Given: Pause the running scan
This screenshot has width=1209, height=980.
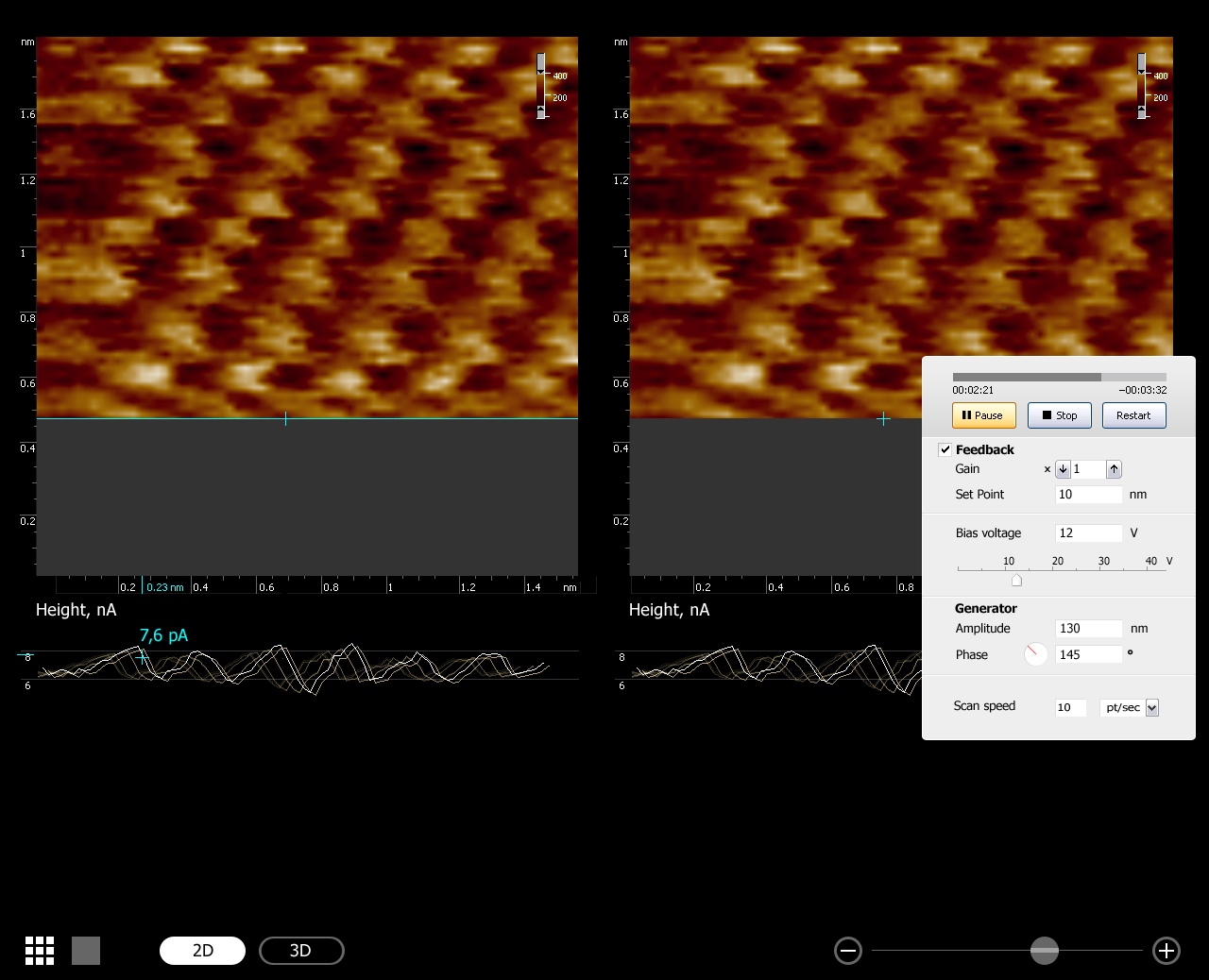Looking at the screenshot, I should tap(983, 415).
